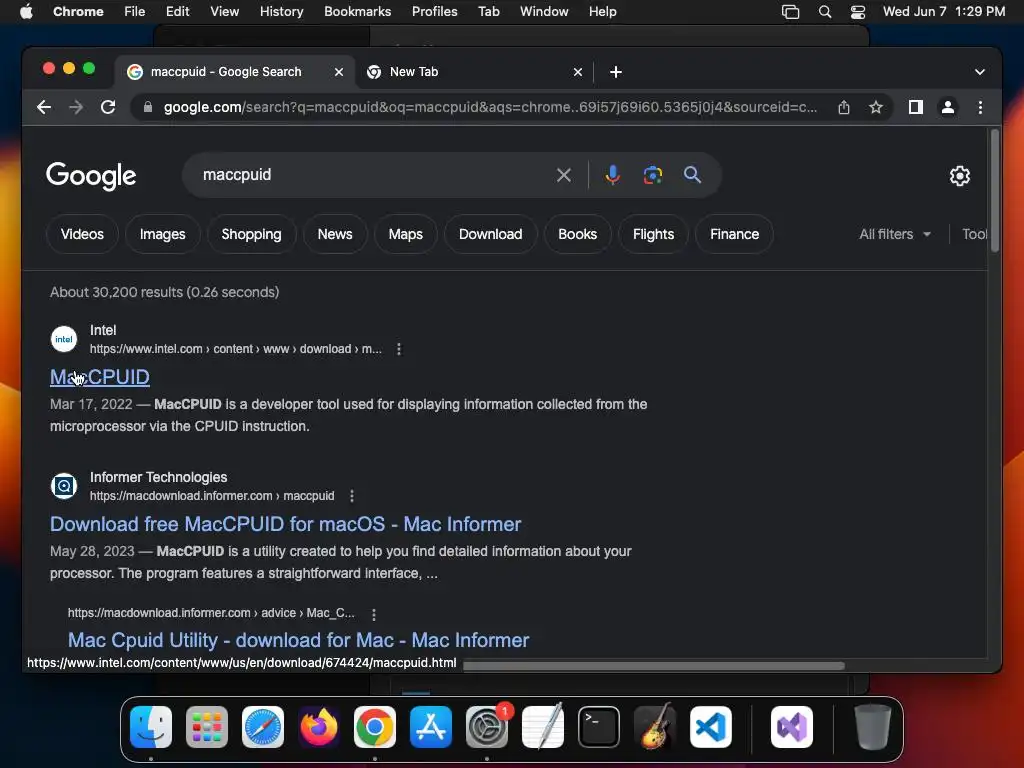Open the Trash in the dock
1024x768 pixels.
tap(872, 727)
